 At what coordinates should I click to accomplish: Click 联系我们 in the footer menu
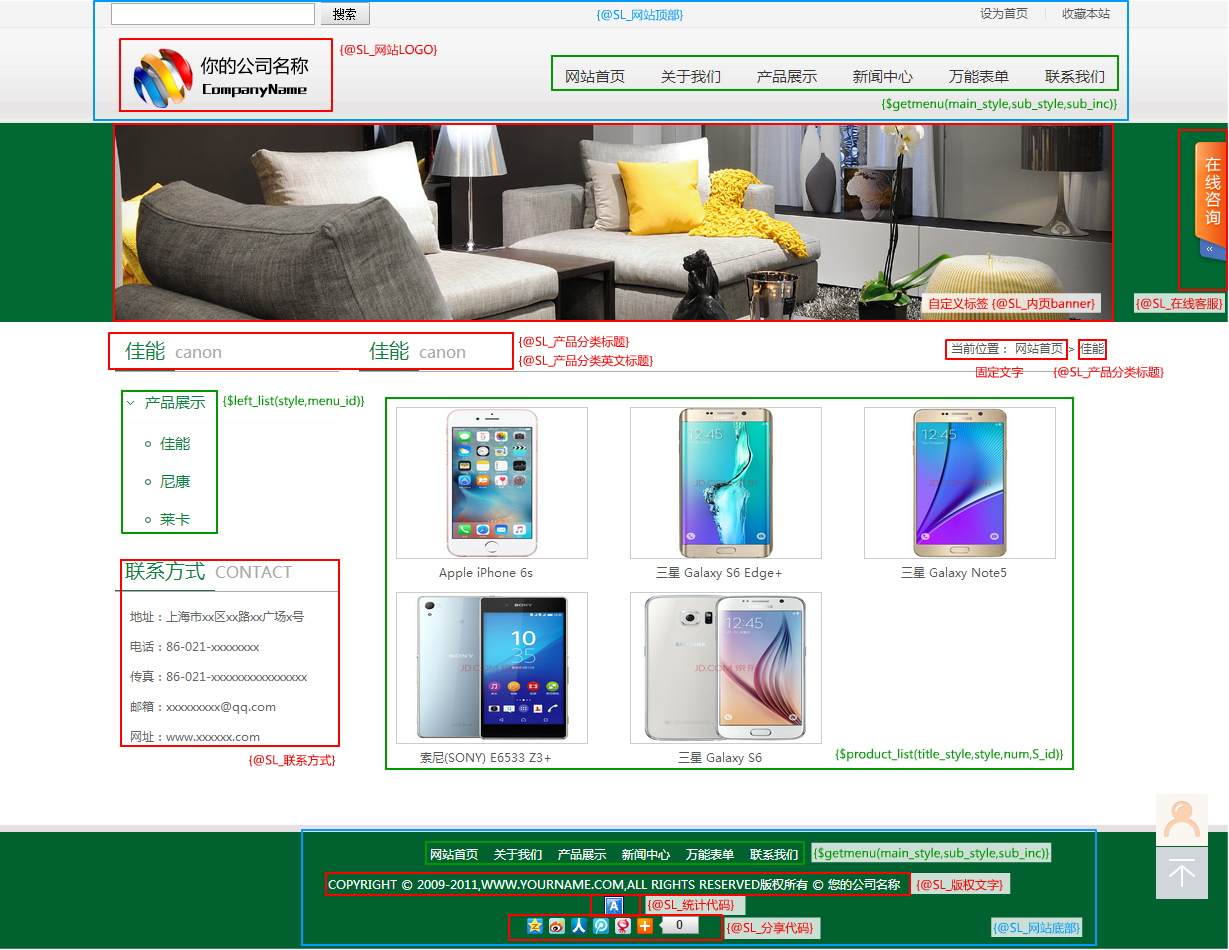click(x=774, y=855)
